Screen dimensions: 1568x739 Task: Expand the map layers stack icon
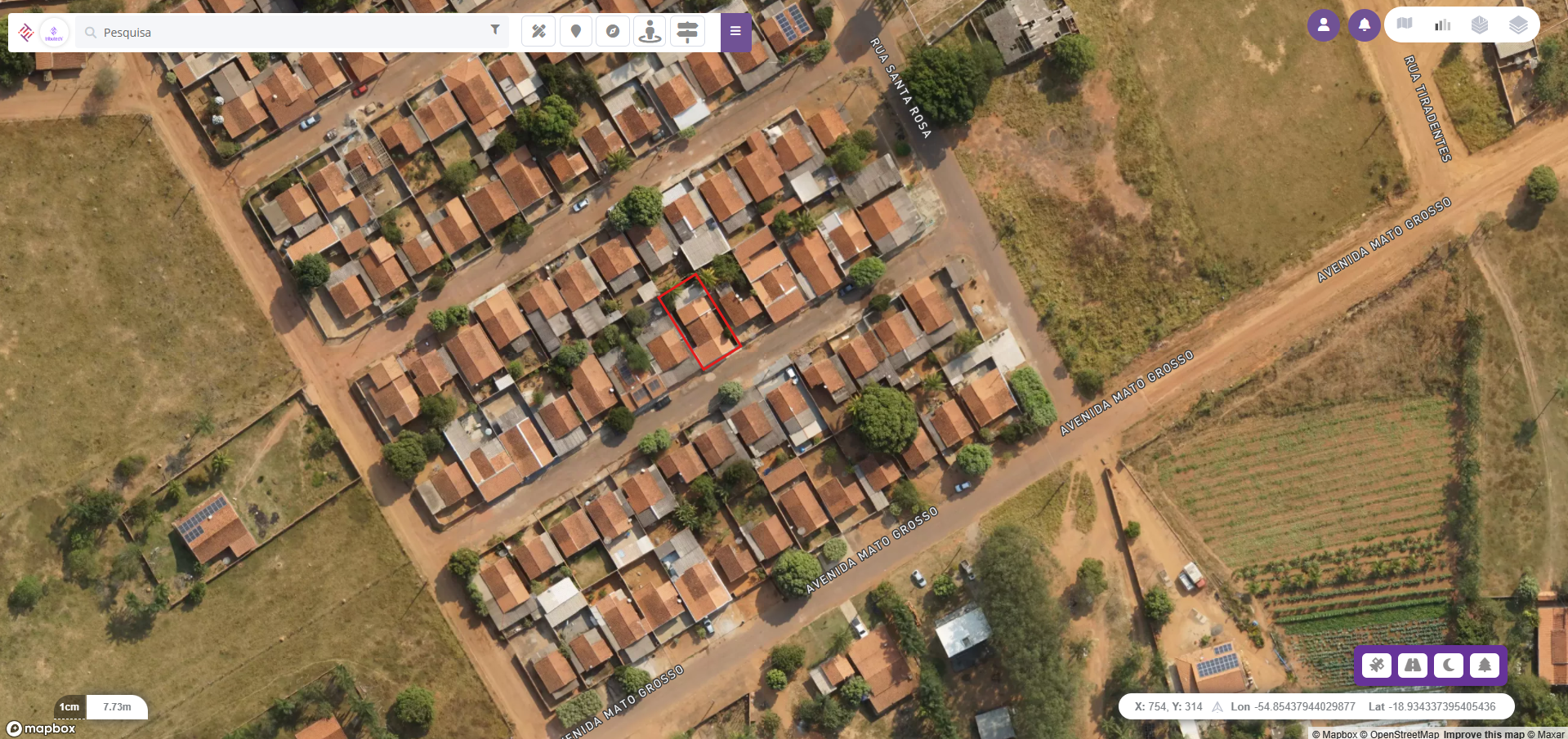pos(1518,24)
